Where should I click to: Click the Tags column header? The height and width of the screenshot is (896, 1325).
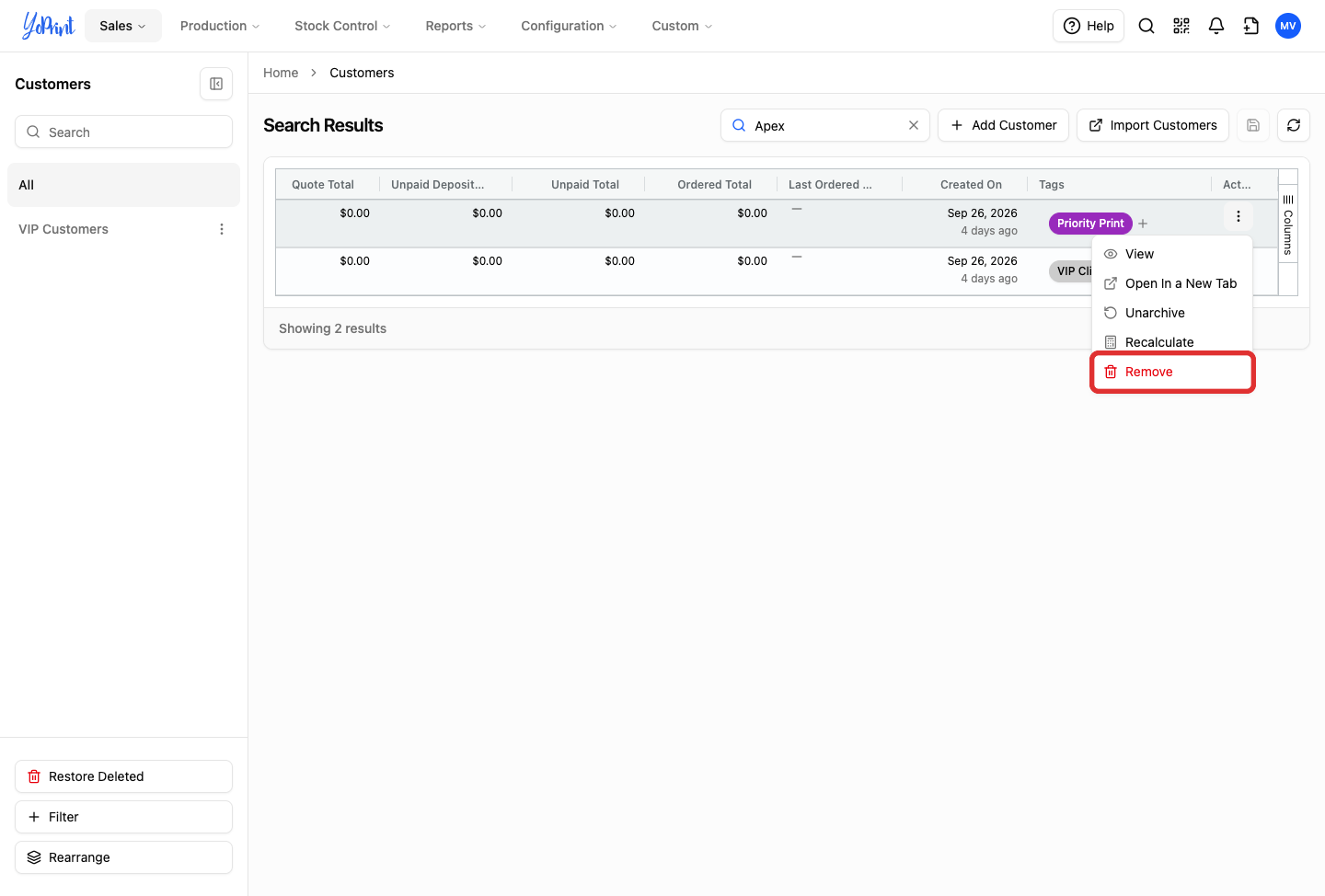pos(1052,185)
